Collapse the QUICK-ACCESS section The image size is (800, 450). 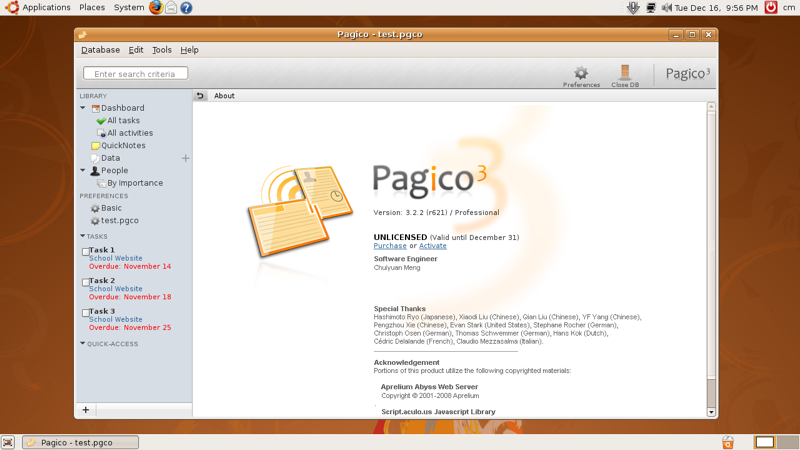pyautogui.click(x=83, y=343)
